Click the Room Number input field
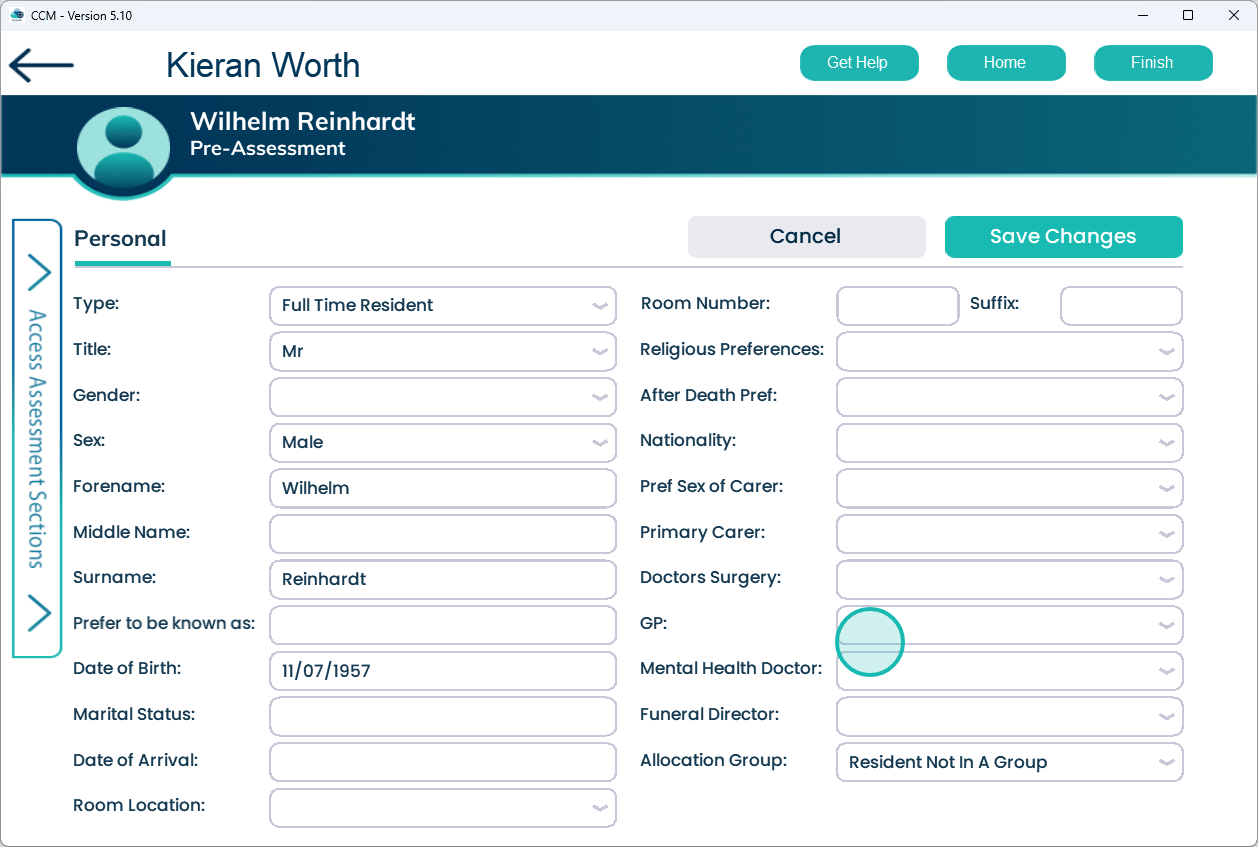1258x847 pixels. [897, 306]
